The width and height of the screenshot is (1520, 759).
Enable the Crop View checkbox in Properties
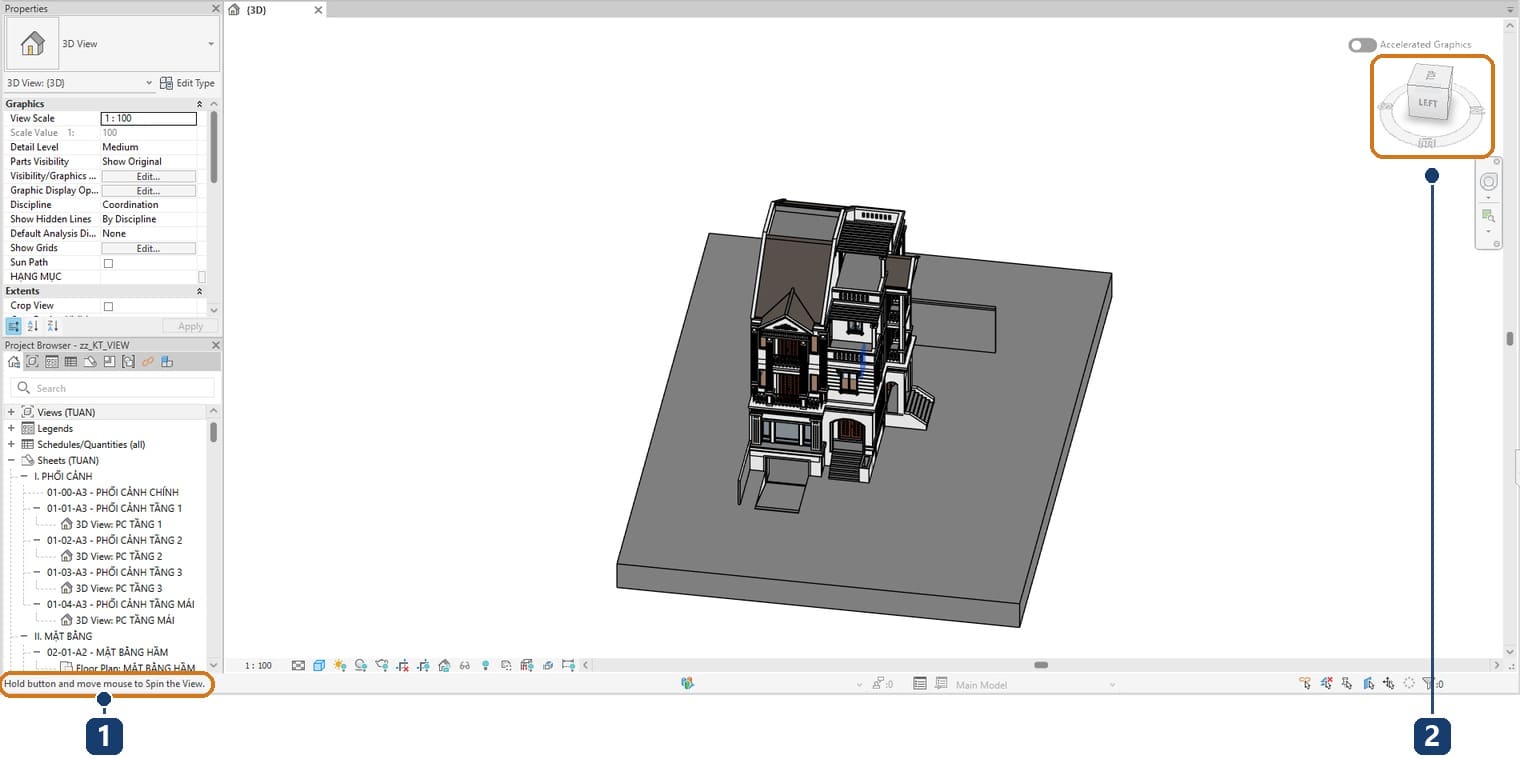point(108,306)
